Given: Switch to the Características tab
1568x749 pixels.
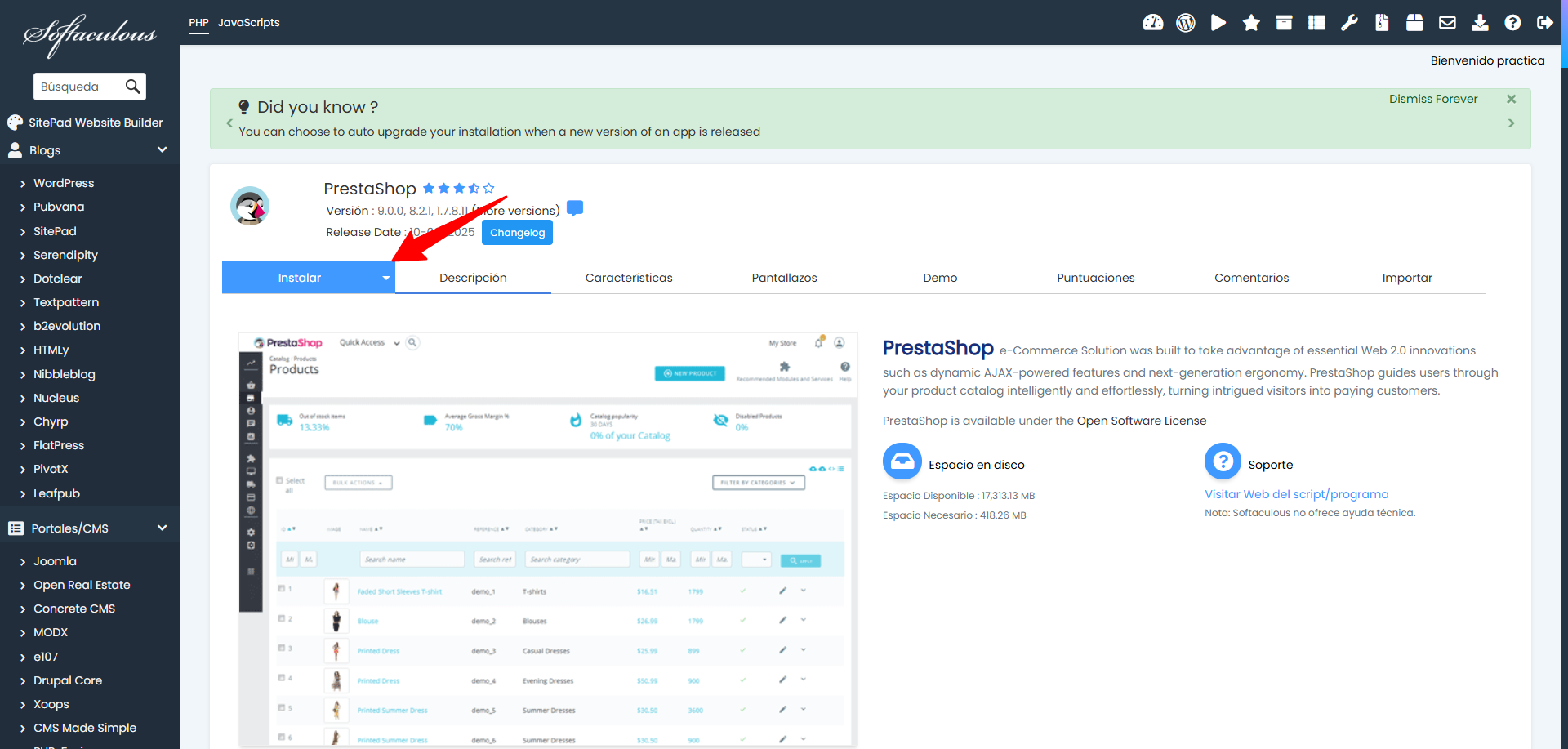Looking at the screenshot, I should pos(628,278).
